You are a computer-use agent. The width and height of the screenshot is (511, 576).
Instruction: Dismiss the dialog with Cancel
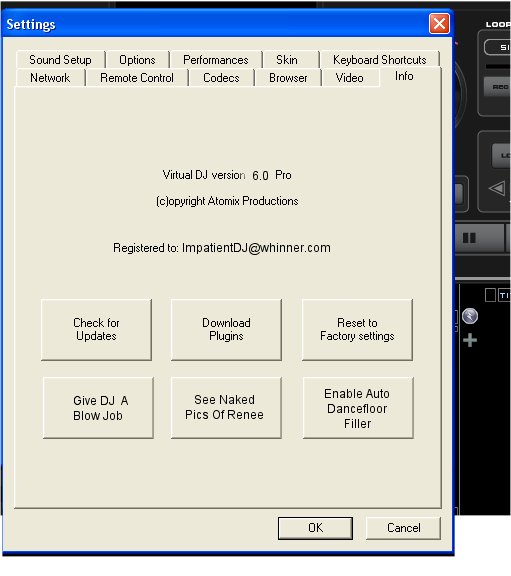(403, 528)
